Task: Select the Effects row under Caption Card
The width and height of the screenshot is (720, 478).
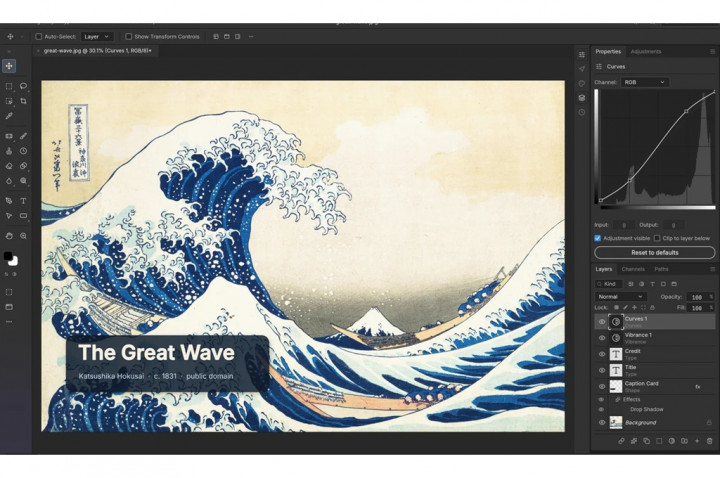Action: tap(655, 399)
